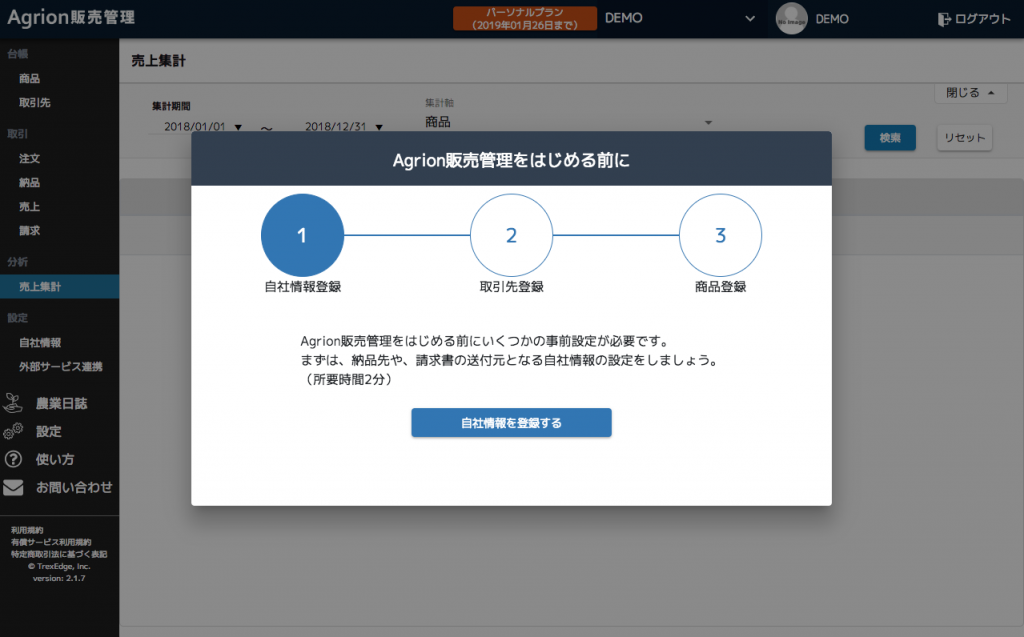Click the version: 2.1.7 text
The width and height of the screenshot is (1024, 637).
pyautogui.click(x=59, y=578)
